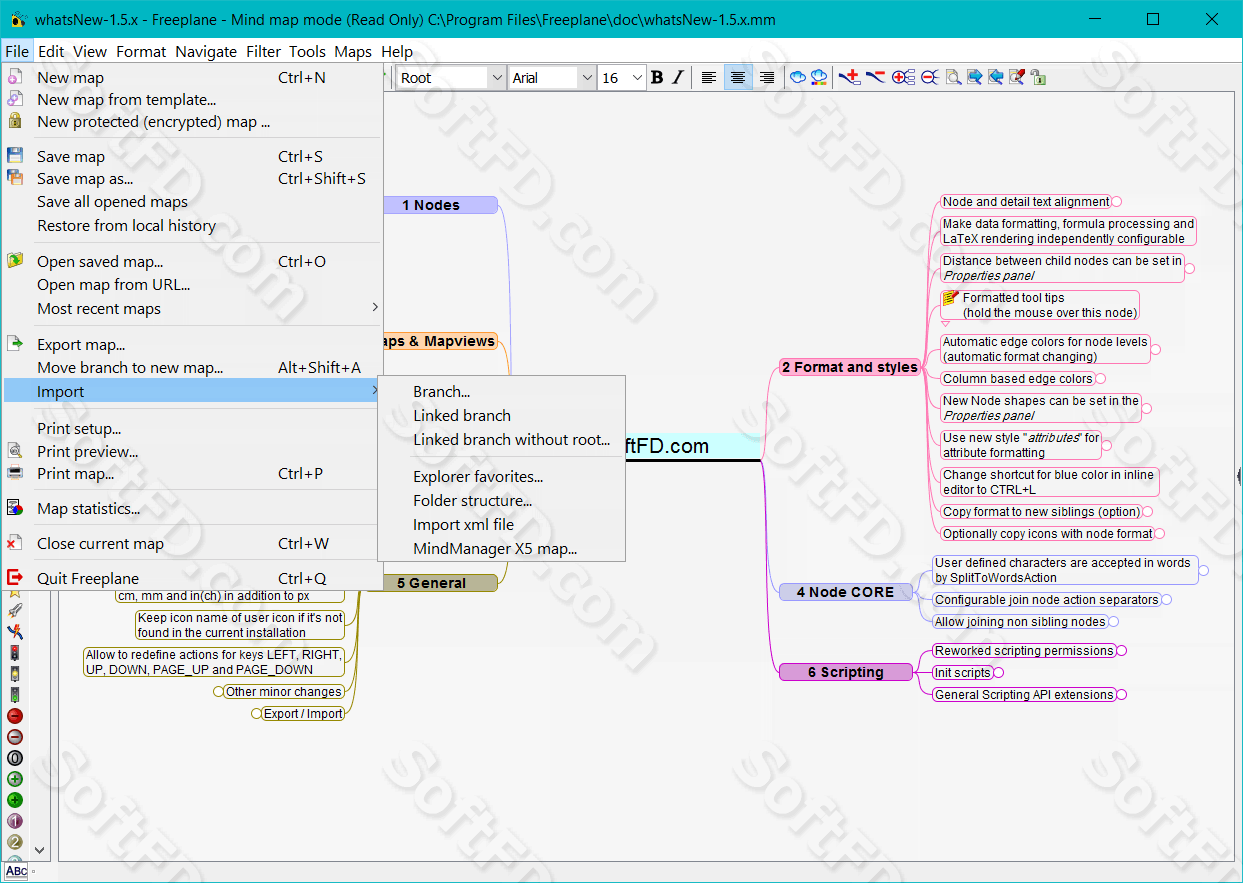Toggle fold circle beside 'Other minor changes' node
Image resolution: width=1243 pixels, height=883 pixels.
218,692
